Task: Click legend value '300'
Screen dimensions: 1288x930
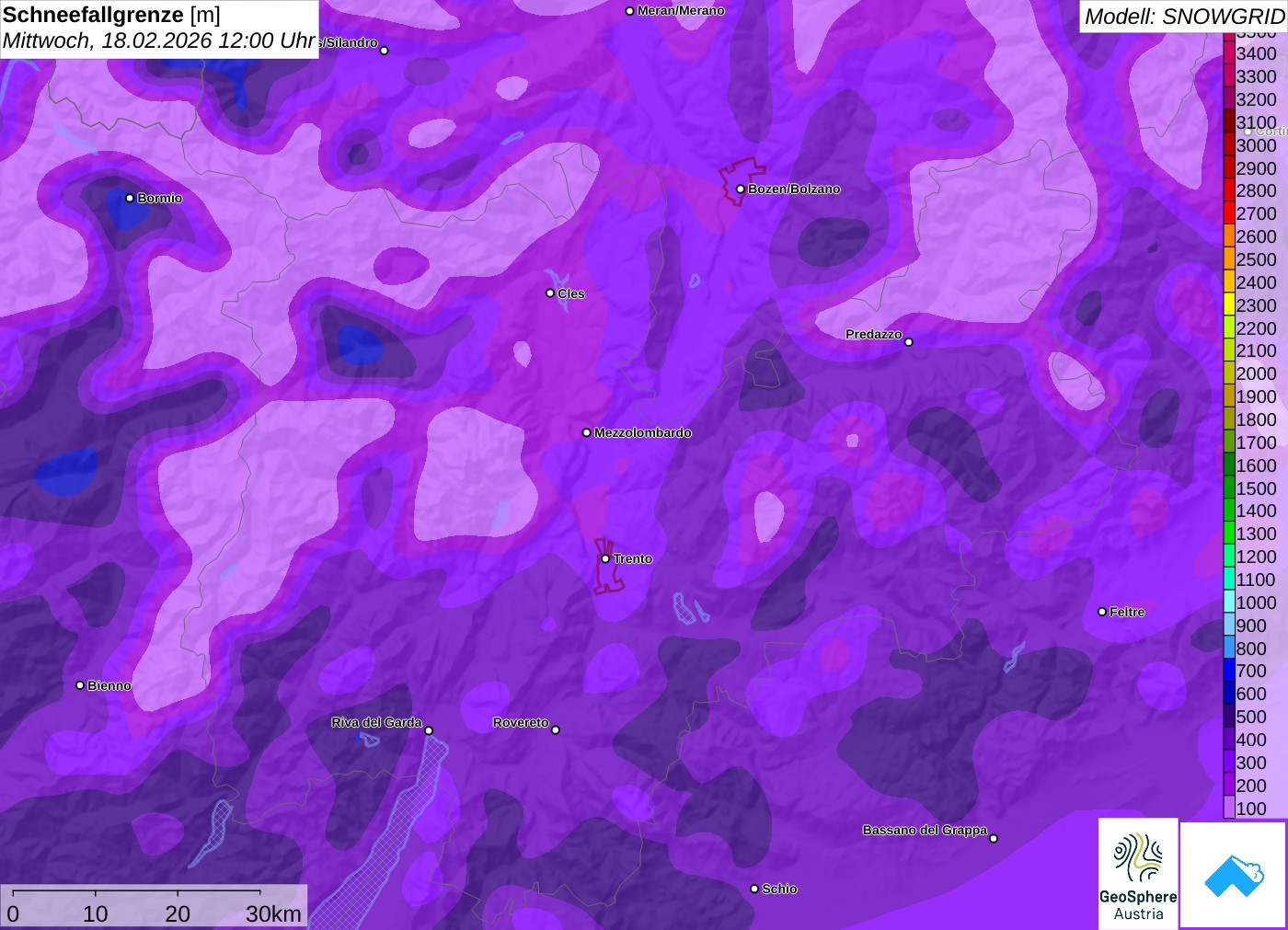Action: pos(1251,763)
